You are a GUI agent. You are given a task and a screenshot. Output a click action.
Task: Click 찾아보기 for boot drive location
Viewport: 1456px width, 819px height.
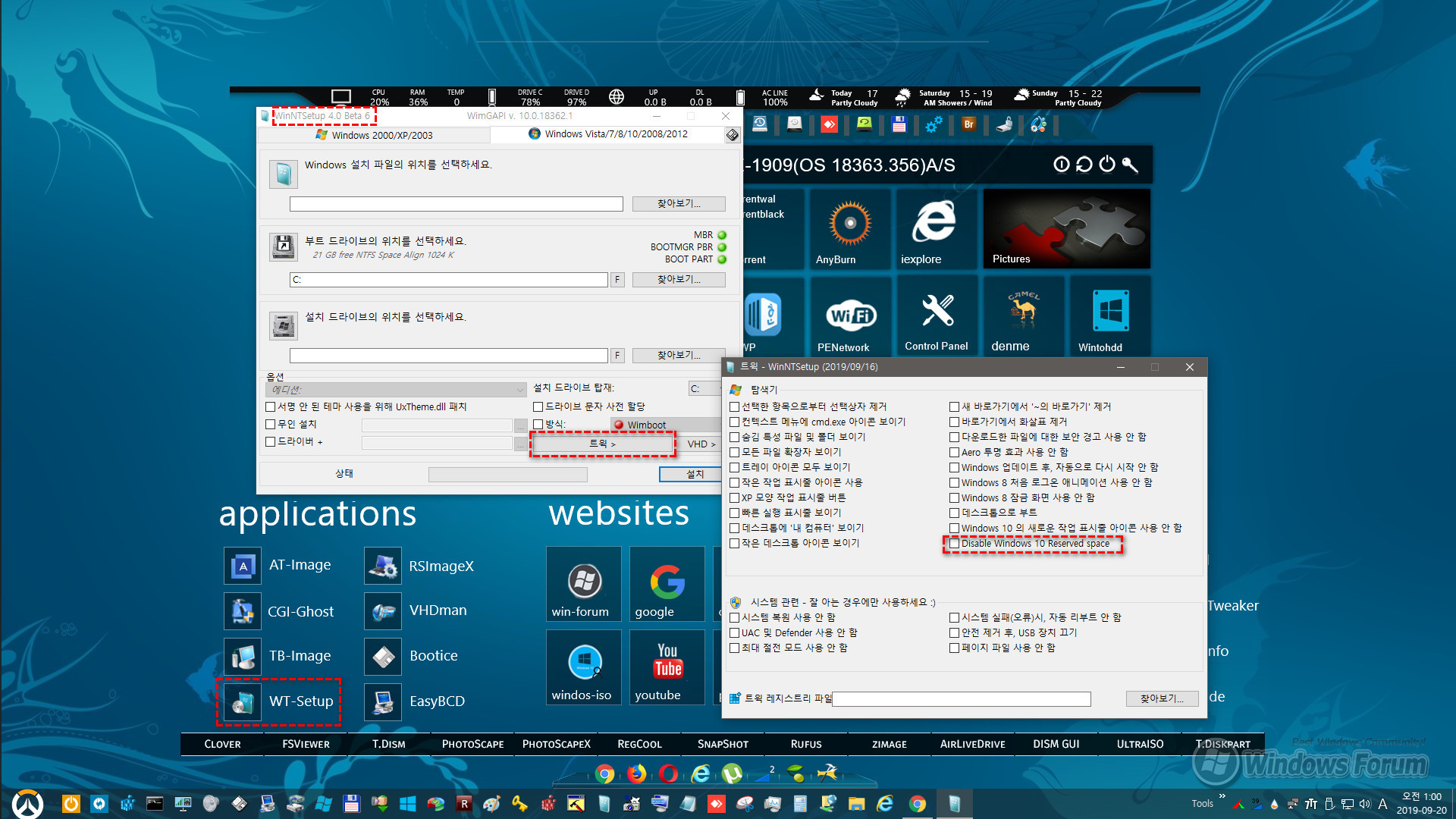(679, 280)
